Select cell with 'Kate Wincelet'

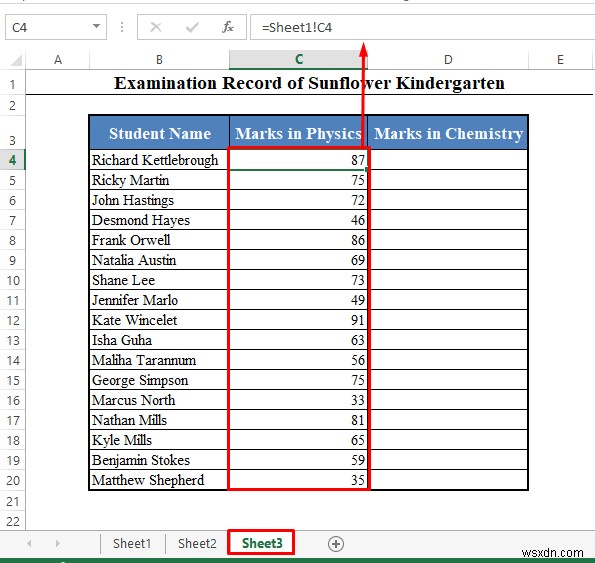[x=159, y=320]
